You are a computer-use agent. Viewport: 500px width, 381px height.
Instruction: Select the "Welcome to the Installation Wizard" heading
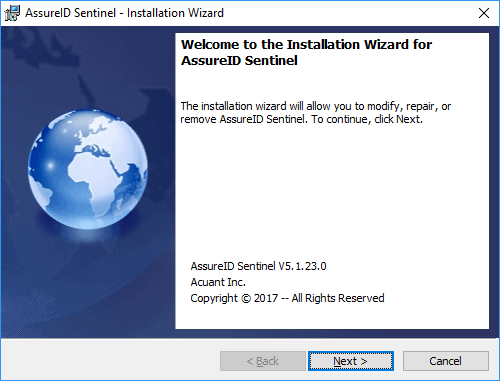coord(306,45)
